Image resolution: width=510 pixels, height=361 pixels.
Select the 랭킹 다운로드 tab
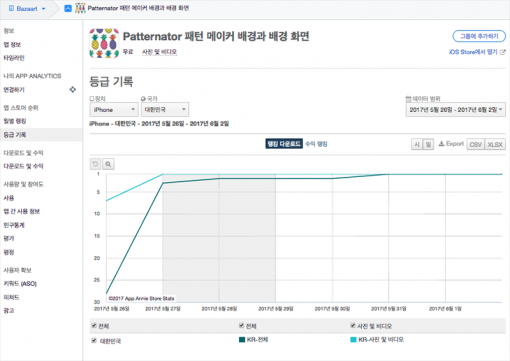(x=284, y=144)
